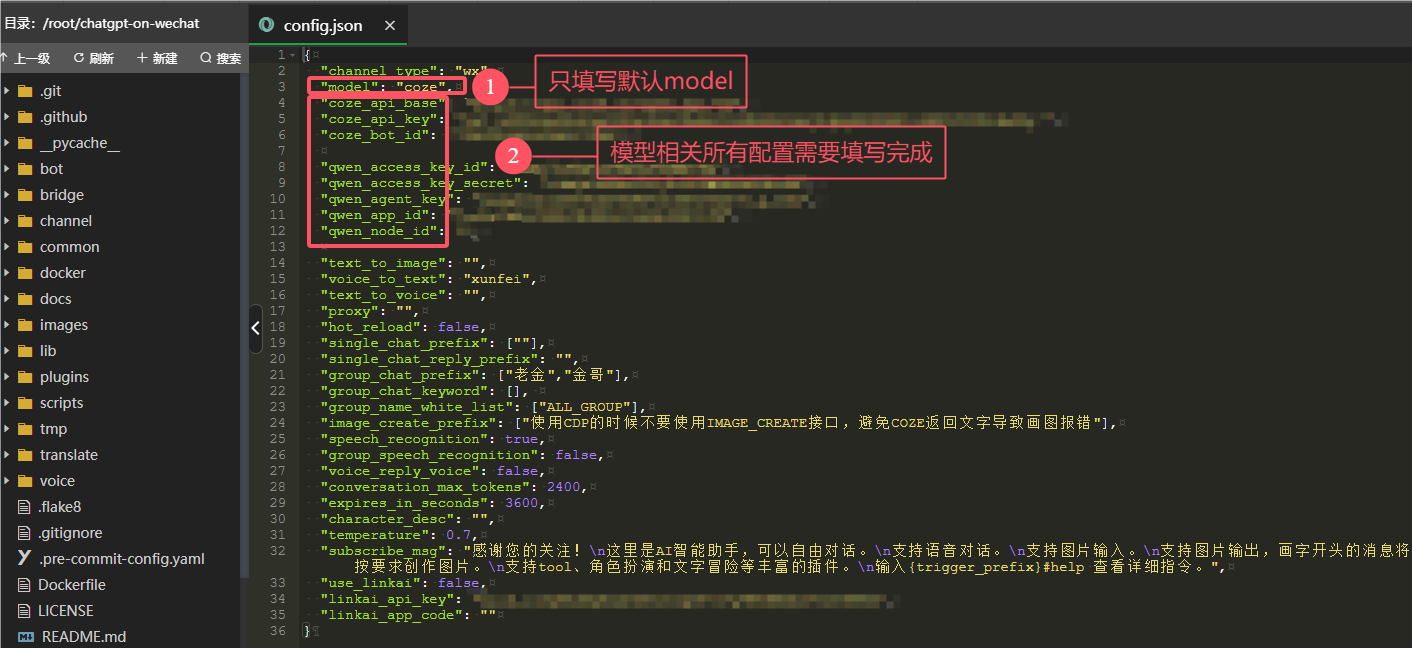Image resolution: width=1412 pixels, height=648 pixels.
Task: Expand the docker folder arrow
Action: click(7, 273)
